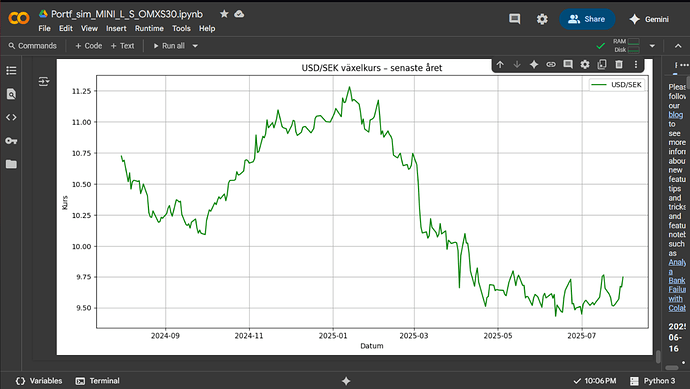Delete the cell with trash icon
This screenshot has height=389, width=690.
coord(619,65)
